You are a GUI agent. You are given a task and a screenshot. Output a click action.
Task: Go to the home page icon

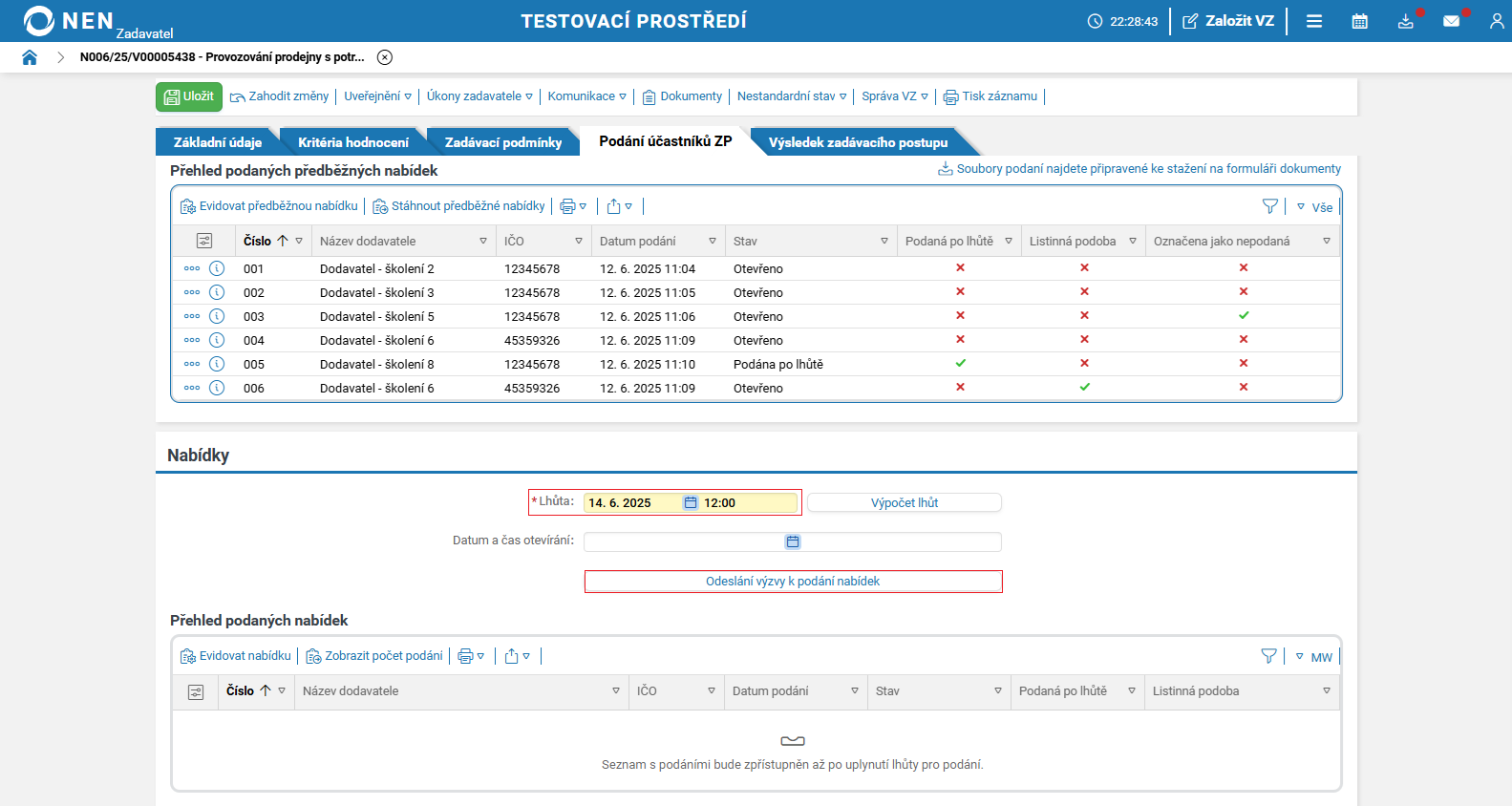click(x=30, y=57)
